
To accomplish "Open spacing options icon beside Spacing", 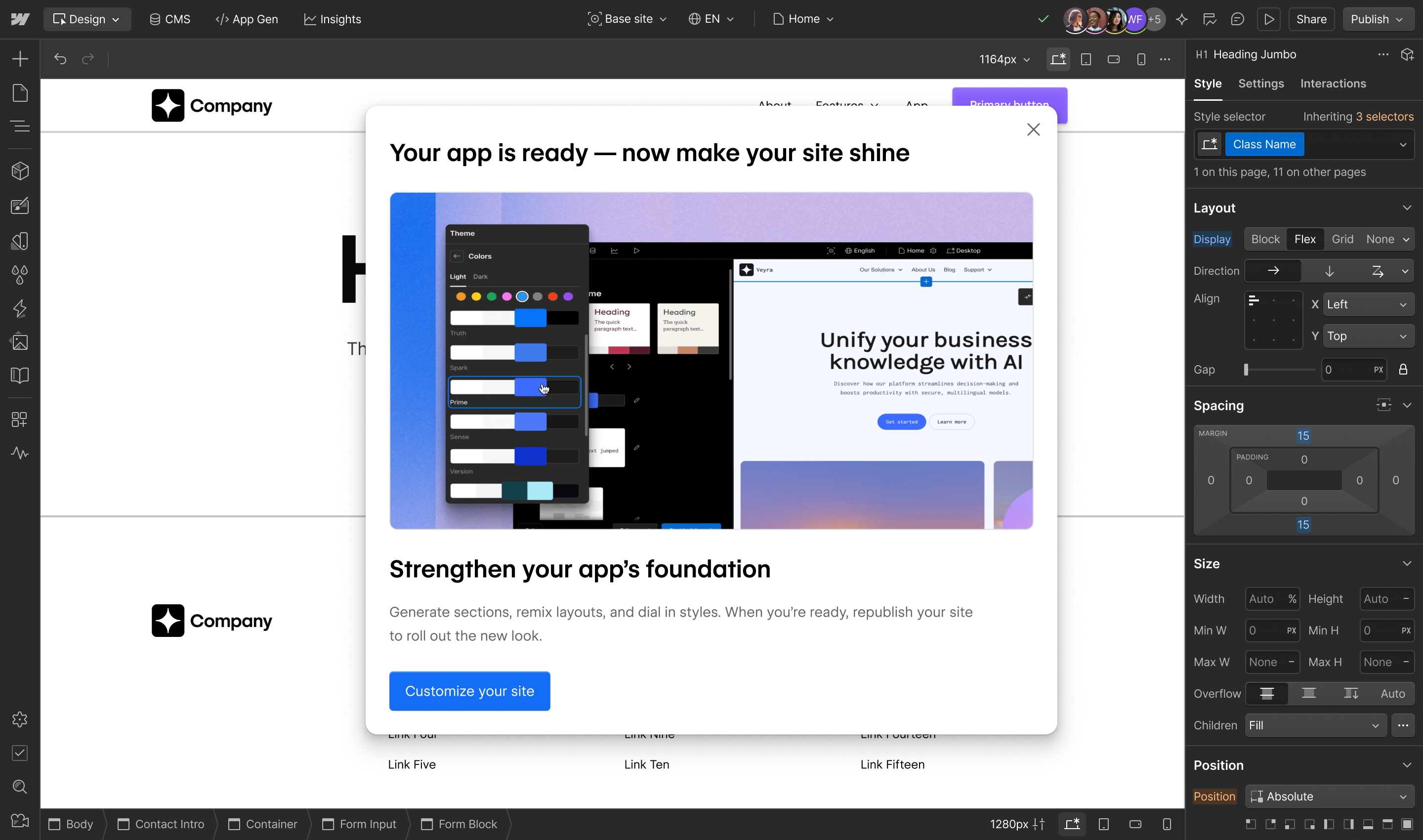I will pos(1383,405).
